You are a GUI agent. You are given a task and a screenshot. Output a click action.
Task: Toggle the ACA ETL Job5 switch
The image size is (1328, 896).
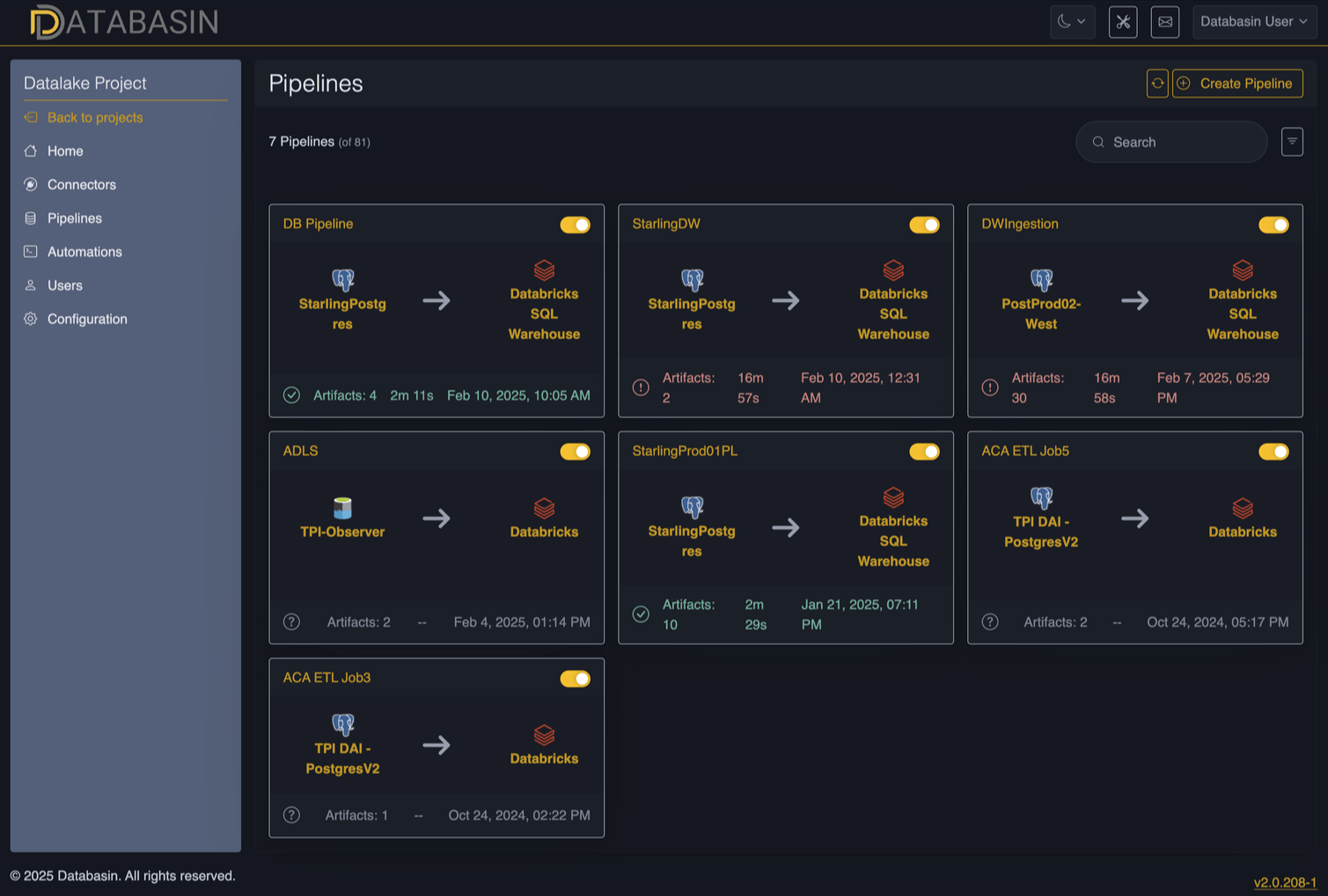[1273, 452]
